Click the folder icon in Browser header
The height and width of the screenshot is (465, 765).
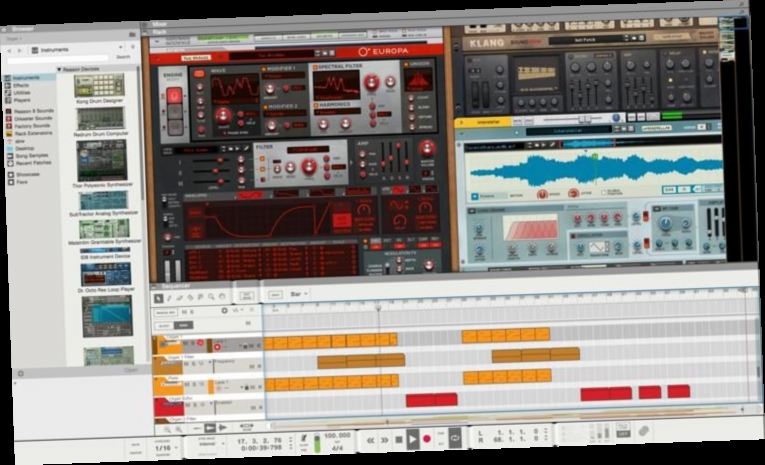(132, 34)
